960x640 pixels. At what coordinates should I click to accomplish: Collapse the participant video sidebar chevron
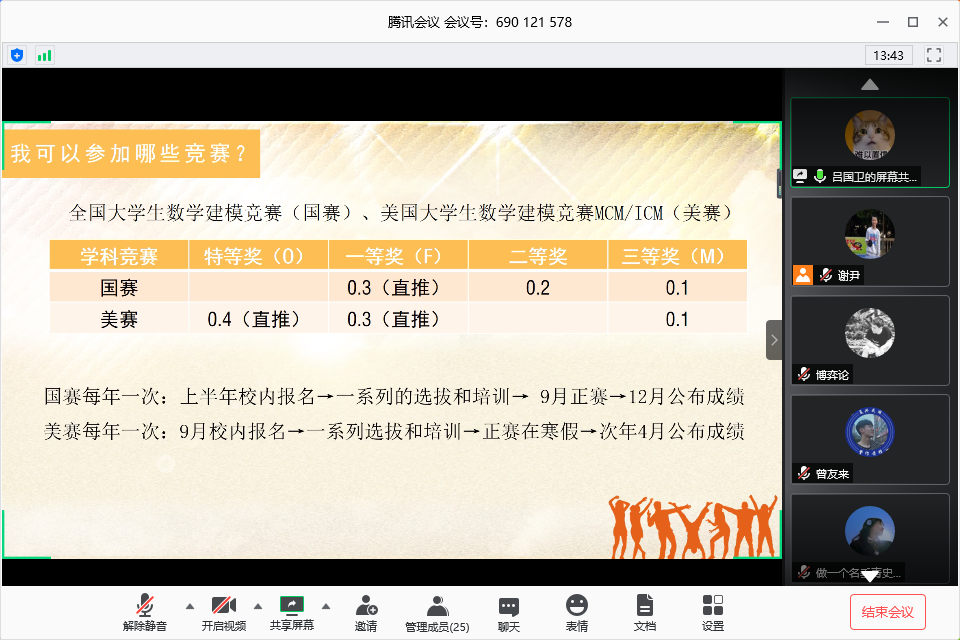(774, 340)
